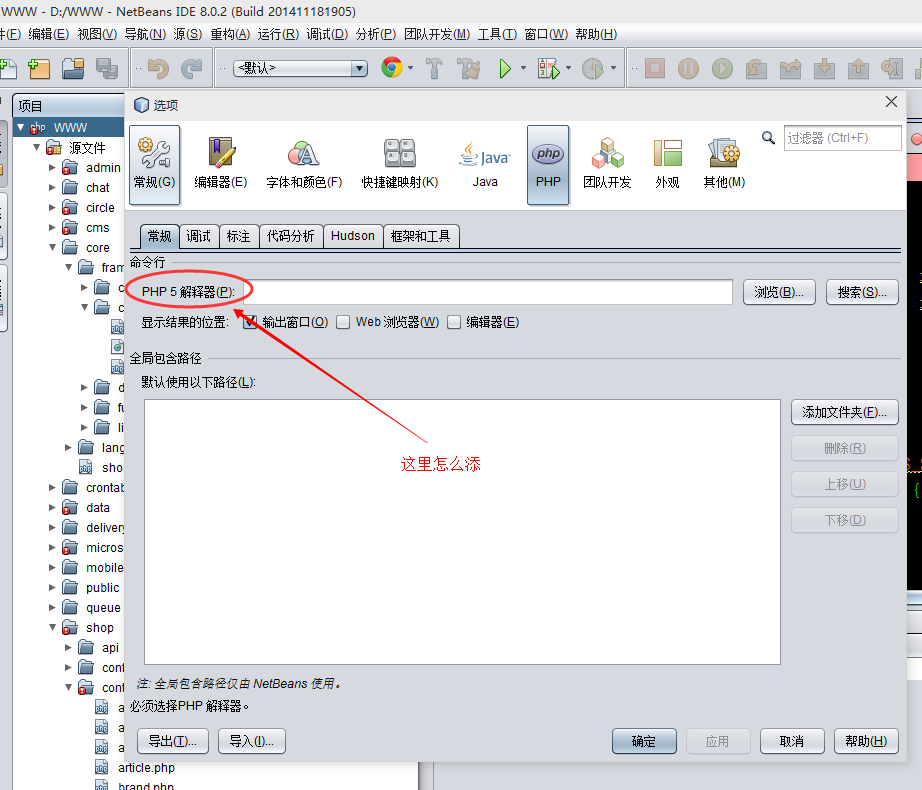Click the Step Over debugger icon

point(756,69)
